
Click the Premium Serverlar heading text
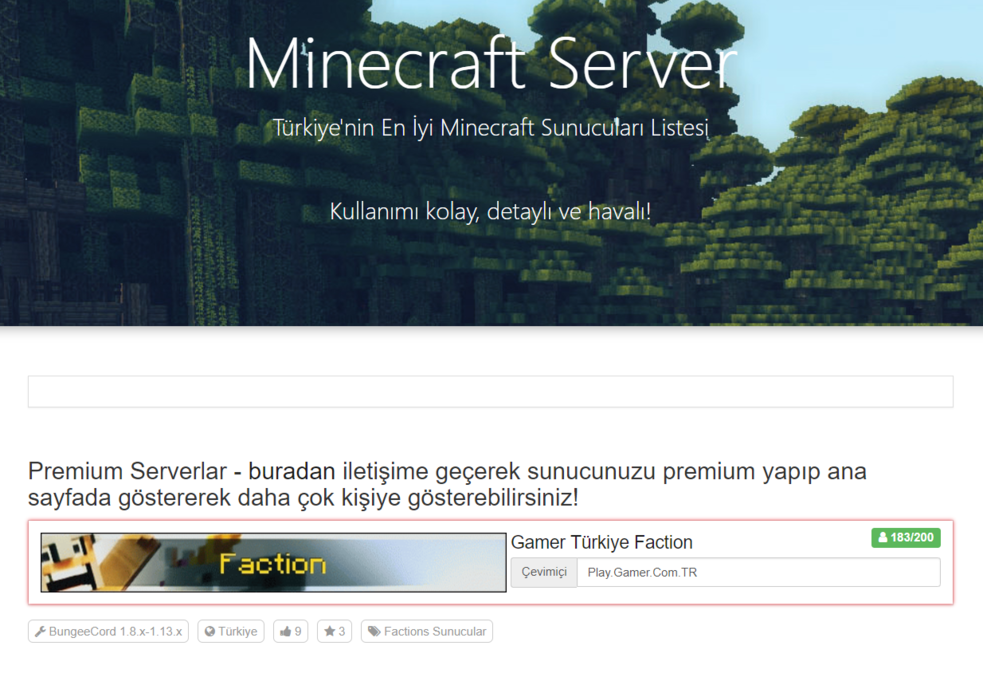coord(447,484)
